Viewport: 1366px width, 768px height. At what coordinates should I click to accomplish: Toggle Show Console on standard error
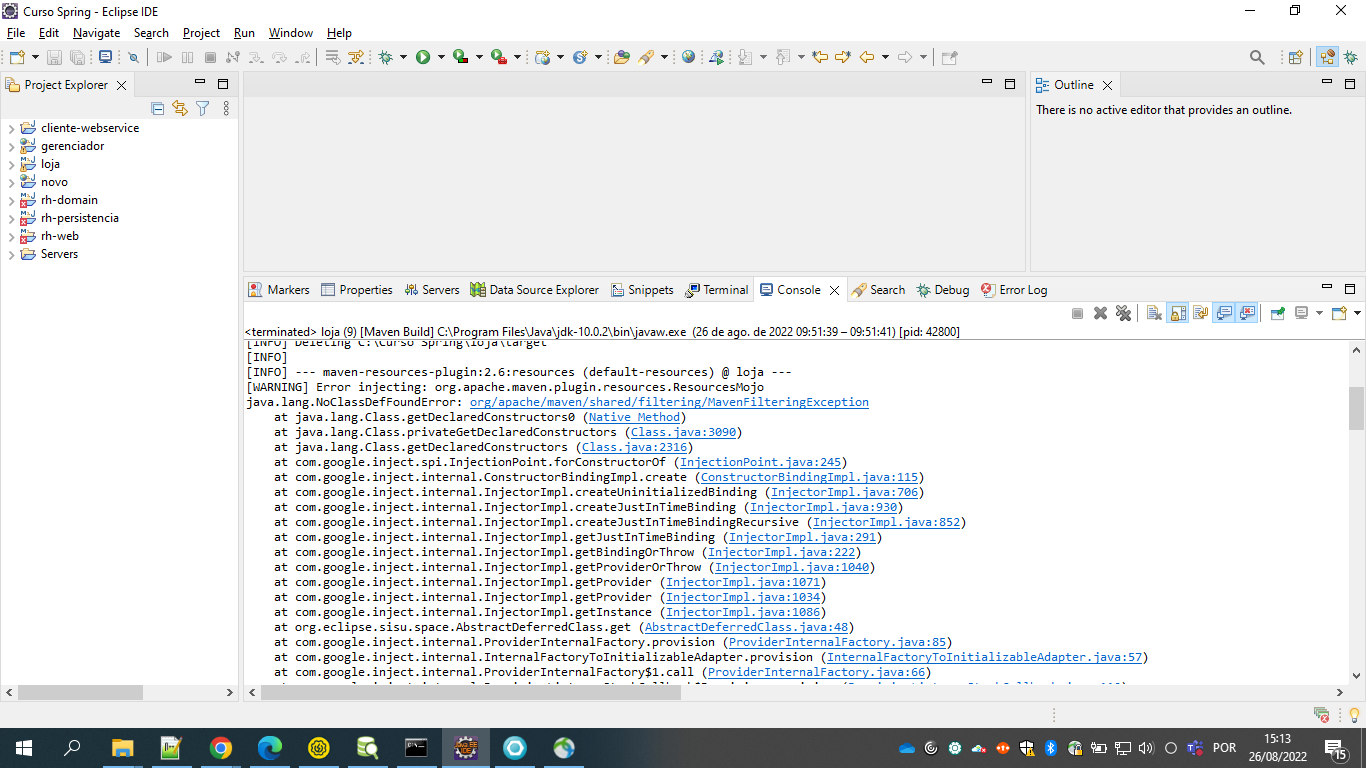coord(1247,313)
